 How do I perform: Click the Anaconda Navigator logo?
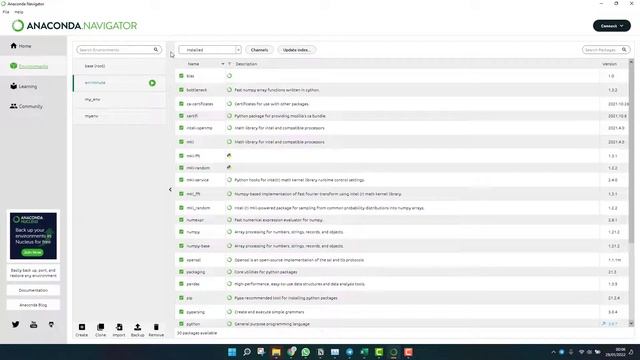tap(74, 26)
